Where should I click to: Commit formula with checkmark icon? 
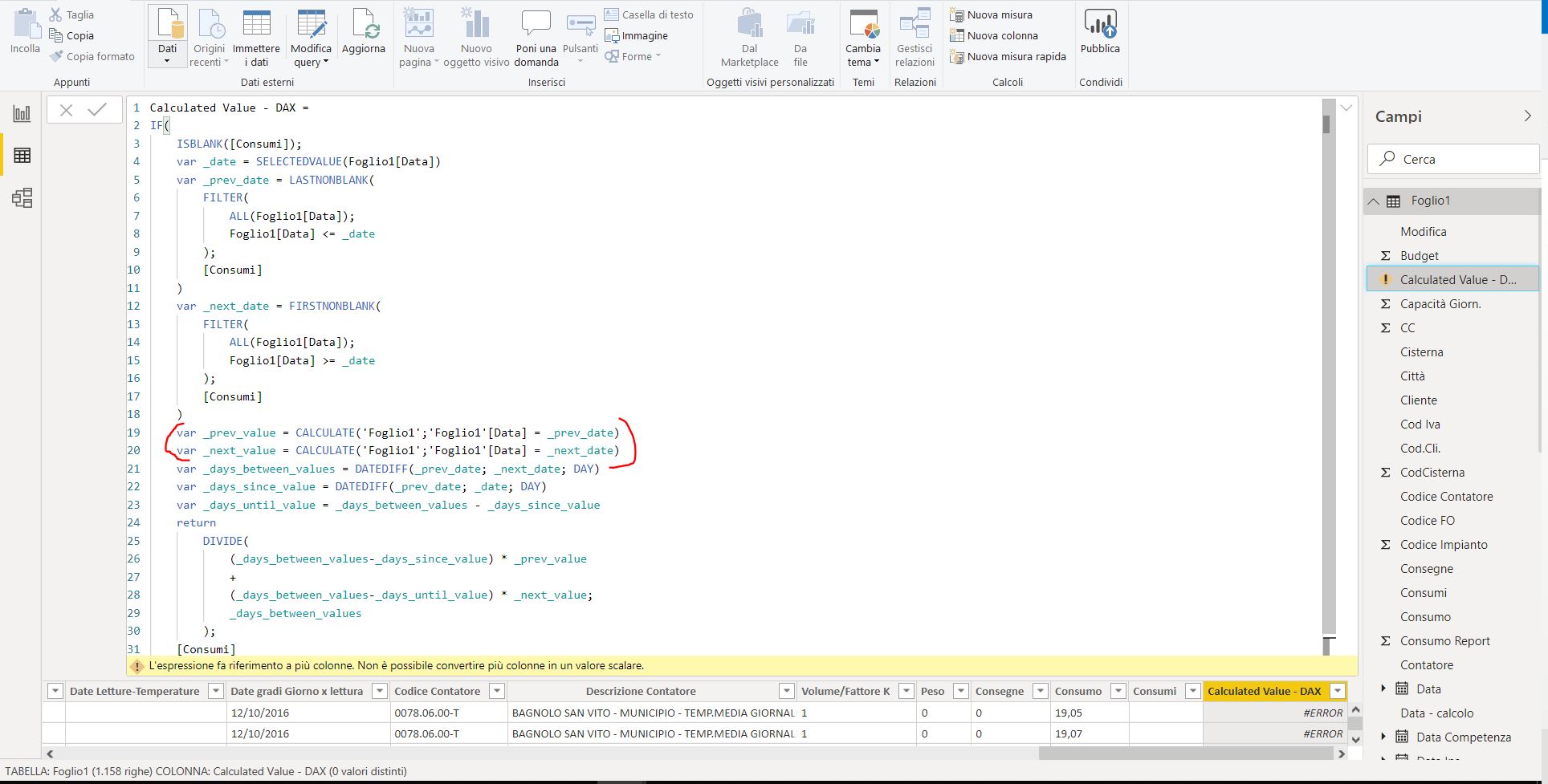tap(97, 109)
